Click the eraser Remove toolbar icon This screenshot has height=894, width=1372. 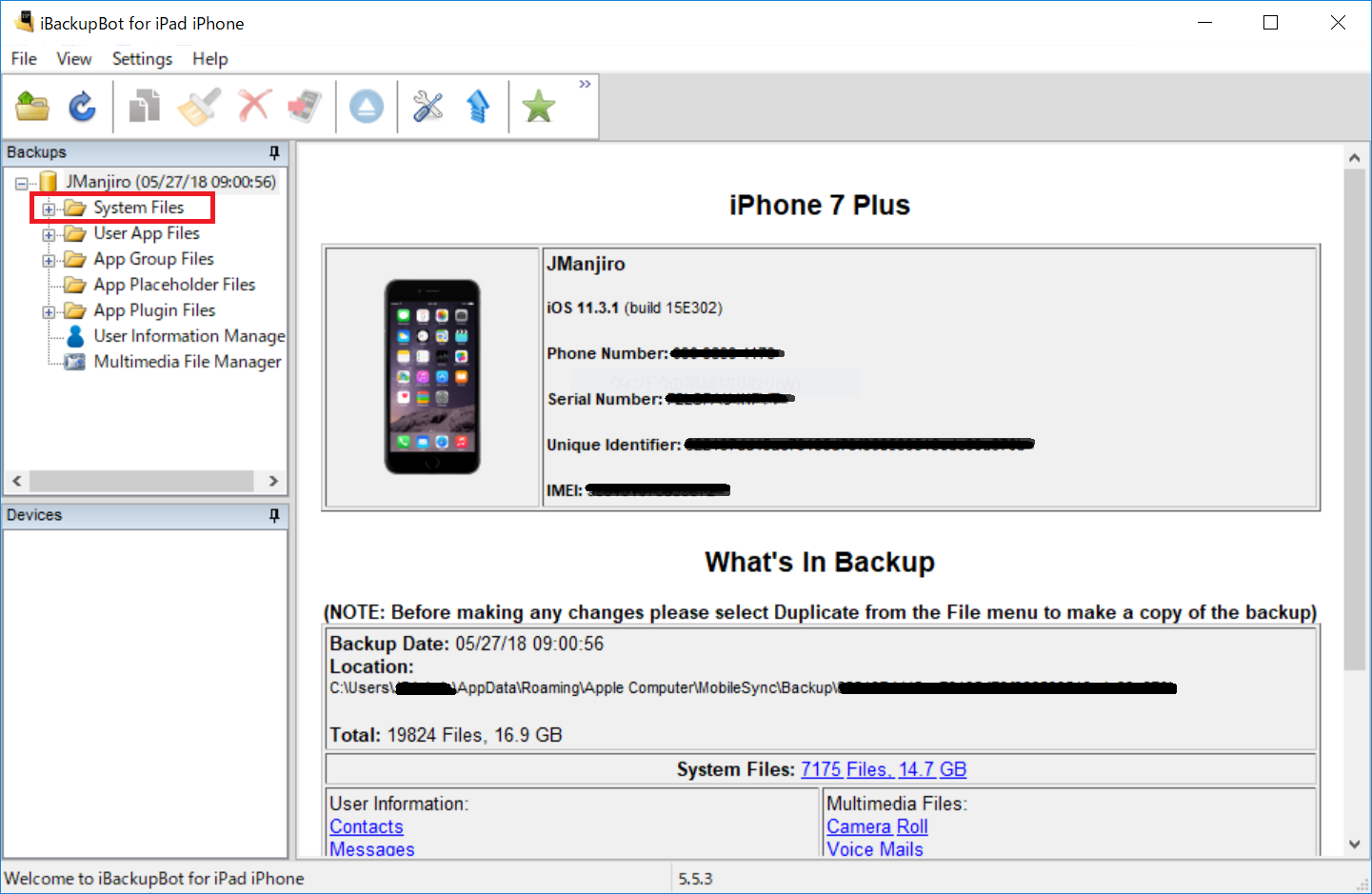pos(306,106)
